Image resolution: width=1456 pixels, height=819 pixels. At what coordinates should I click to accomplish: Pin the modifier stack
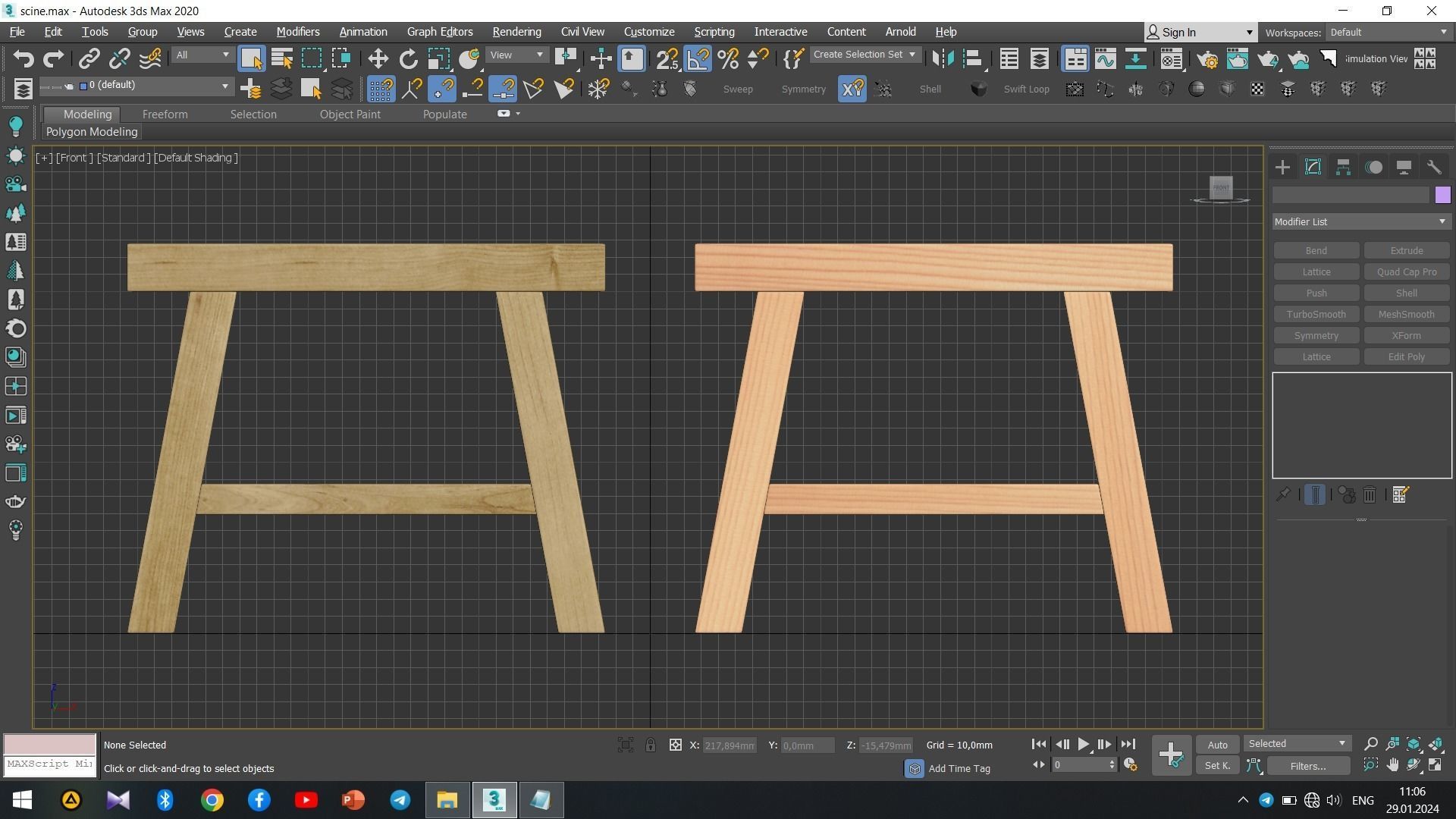click(x=1282, y=495)
